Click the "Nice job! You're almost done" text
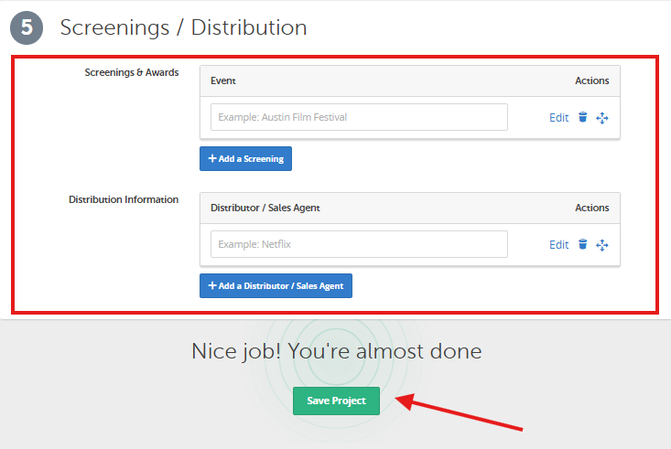671x449 pixels. coord(336,351)
